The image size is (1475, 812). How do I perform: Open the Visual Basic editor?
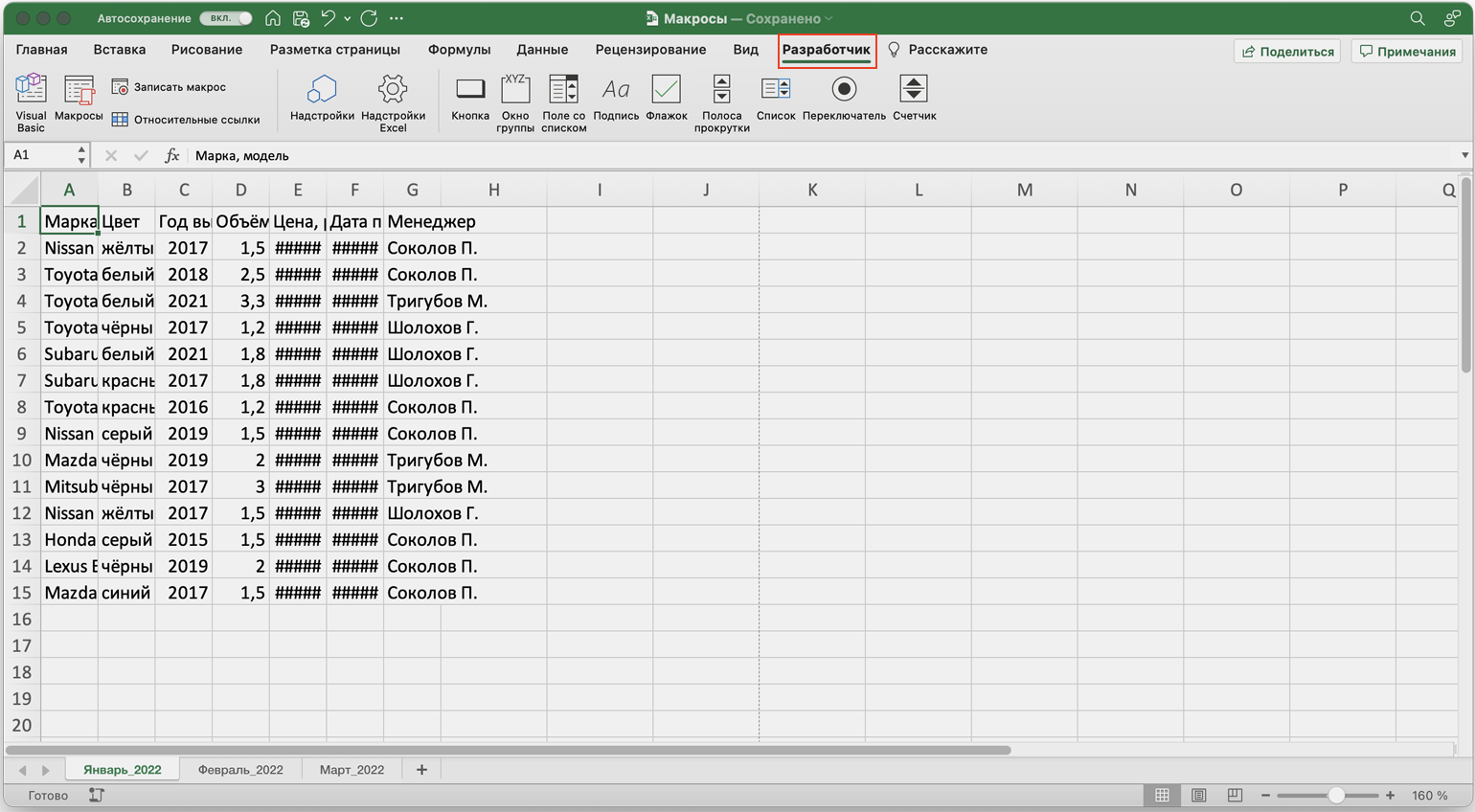(x=31, y=101)
